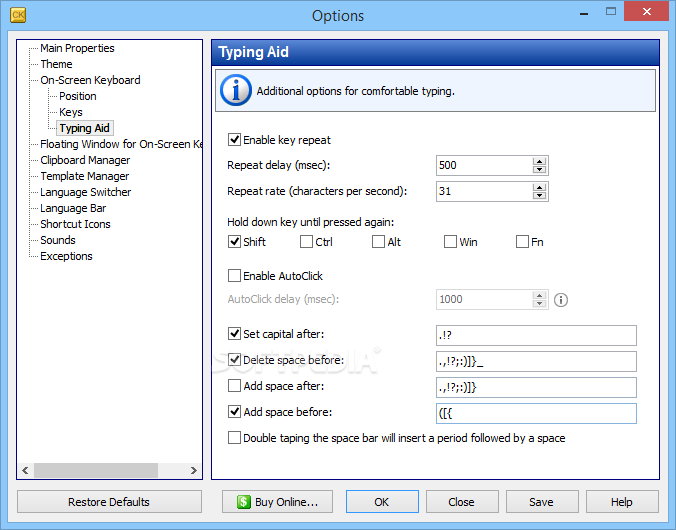This screenshot has width=676, height=530.
Task: Toggle Set capital after checkbox
Action: click(x=234, y=333)
